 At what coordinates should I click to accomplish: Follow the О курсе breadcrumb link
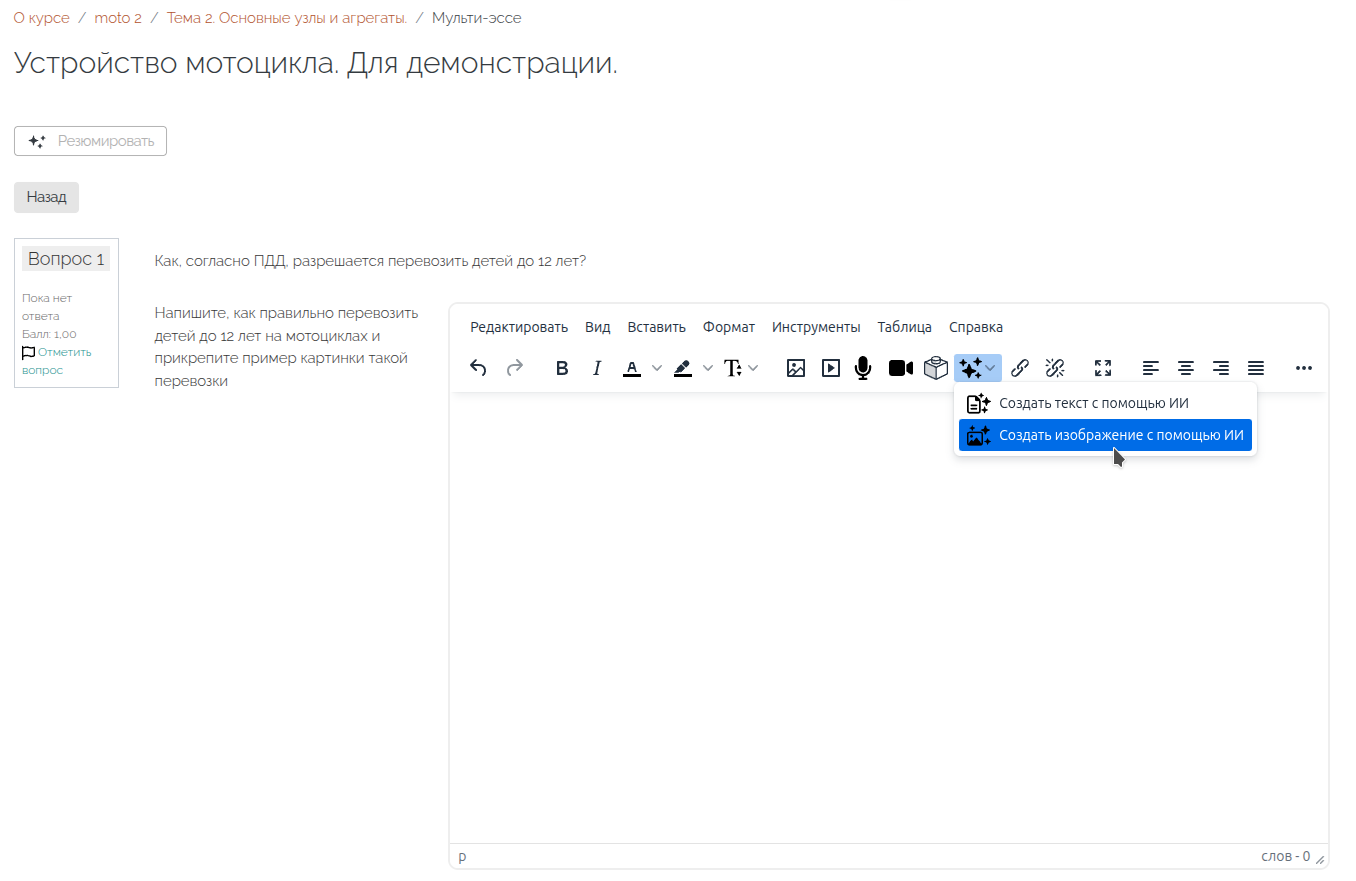[42, 18]
